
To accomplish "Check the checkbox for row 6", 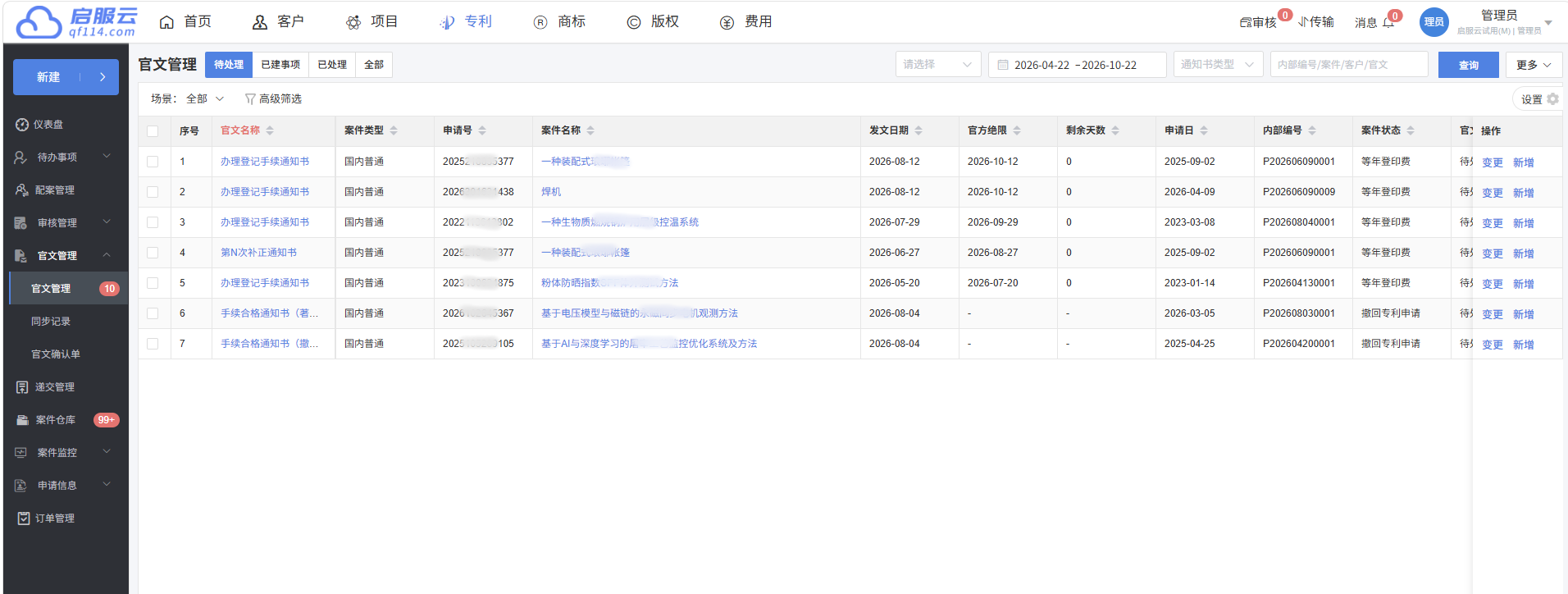I will [153, 313].
